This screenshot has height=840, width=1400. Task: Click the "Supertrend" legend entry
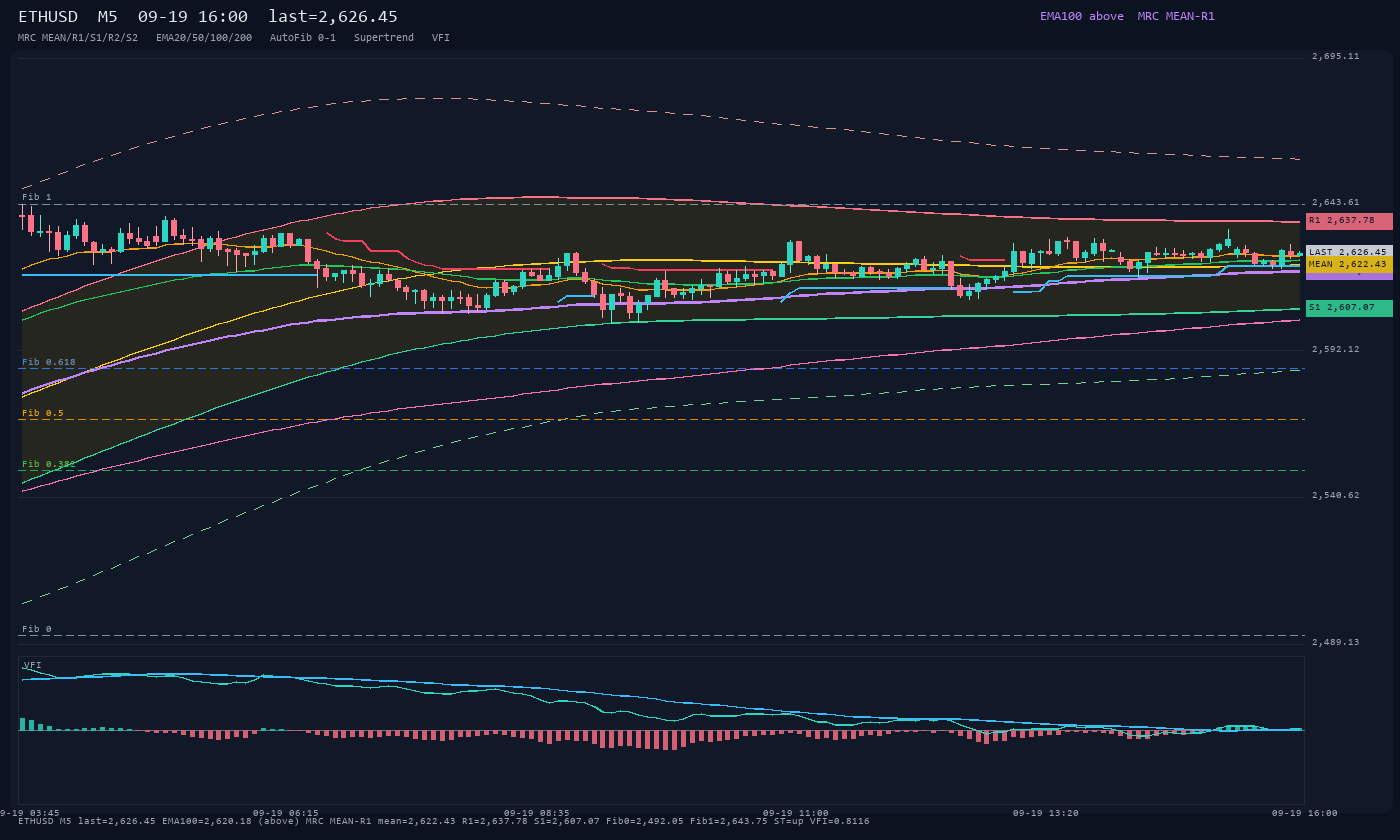click(x=384, y=37)
